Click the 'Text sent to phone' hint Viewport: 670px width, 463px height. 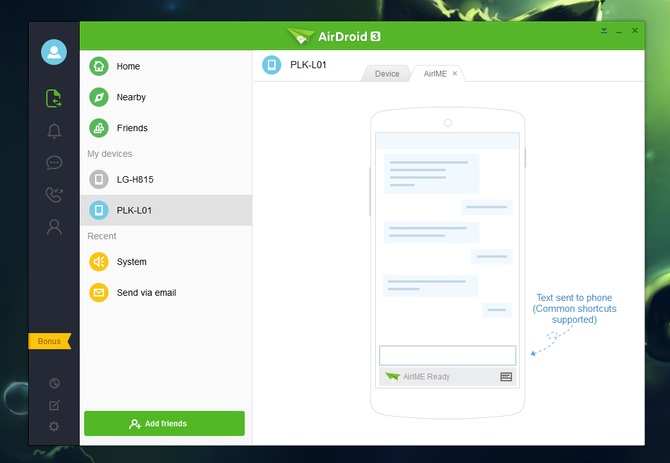coord(574,308)
